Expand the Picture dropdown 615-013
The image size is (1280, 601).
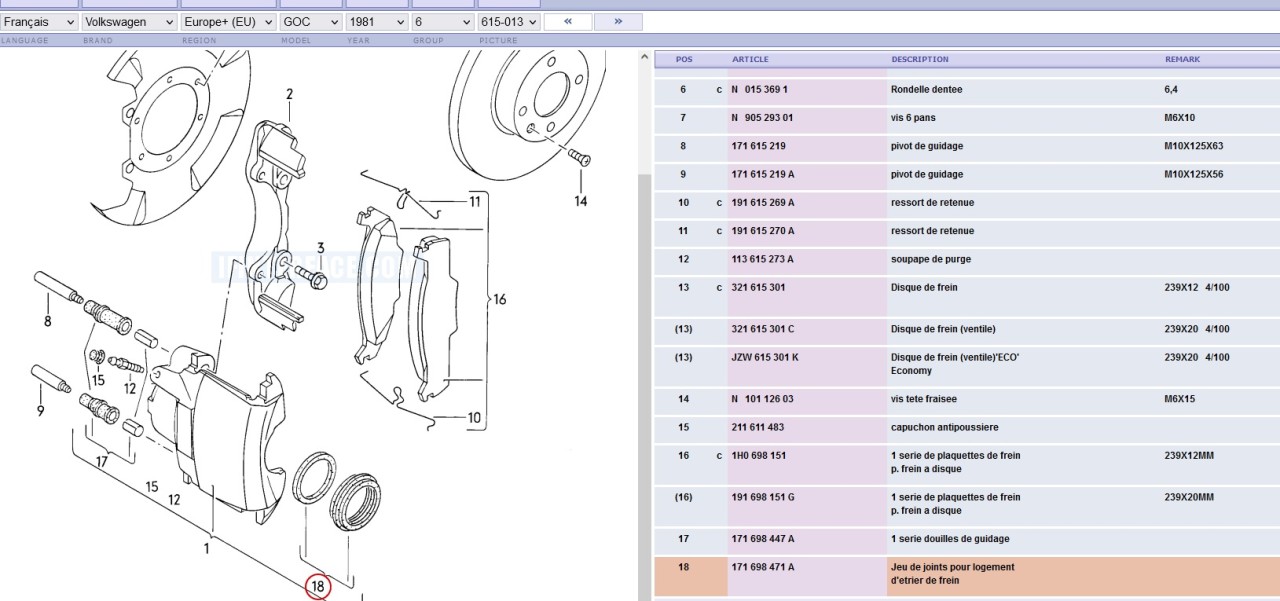pyautogui.click(x=509, y=21)
